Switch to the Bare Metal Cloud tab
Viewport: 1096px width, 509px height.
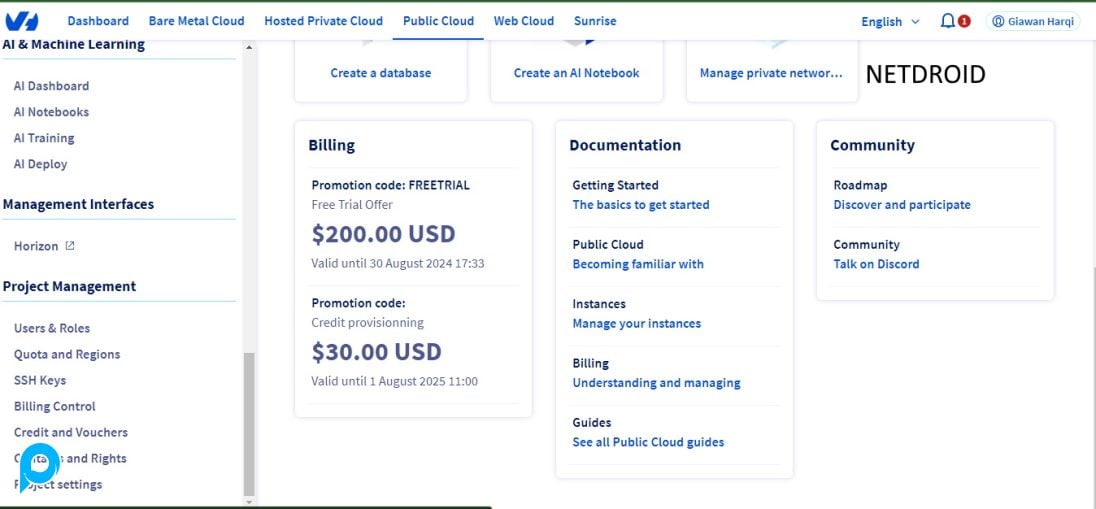196,21
